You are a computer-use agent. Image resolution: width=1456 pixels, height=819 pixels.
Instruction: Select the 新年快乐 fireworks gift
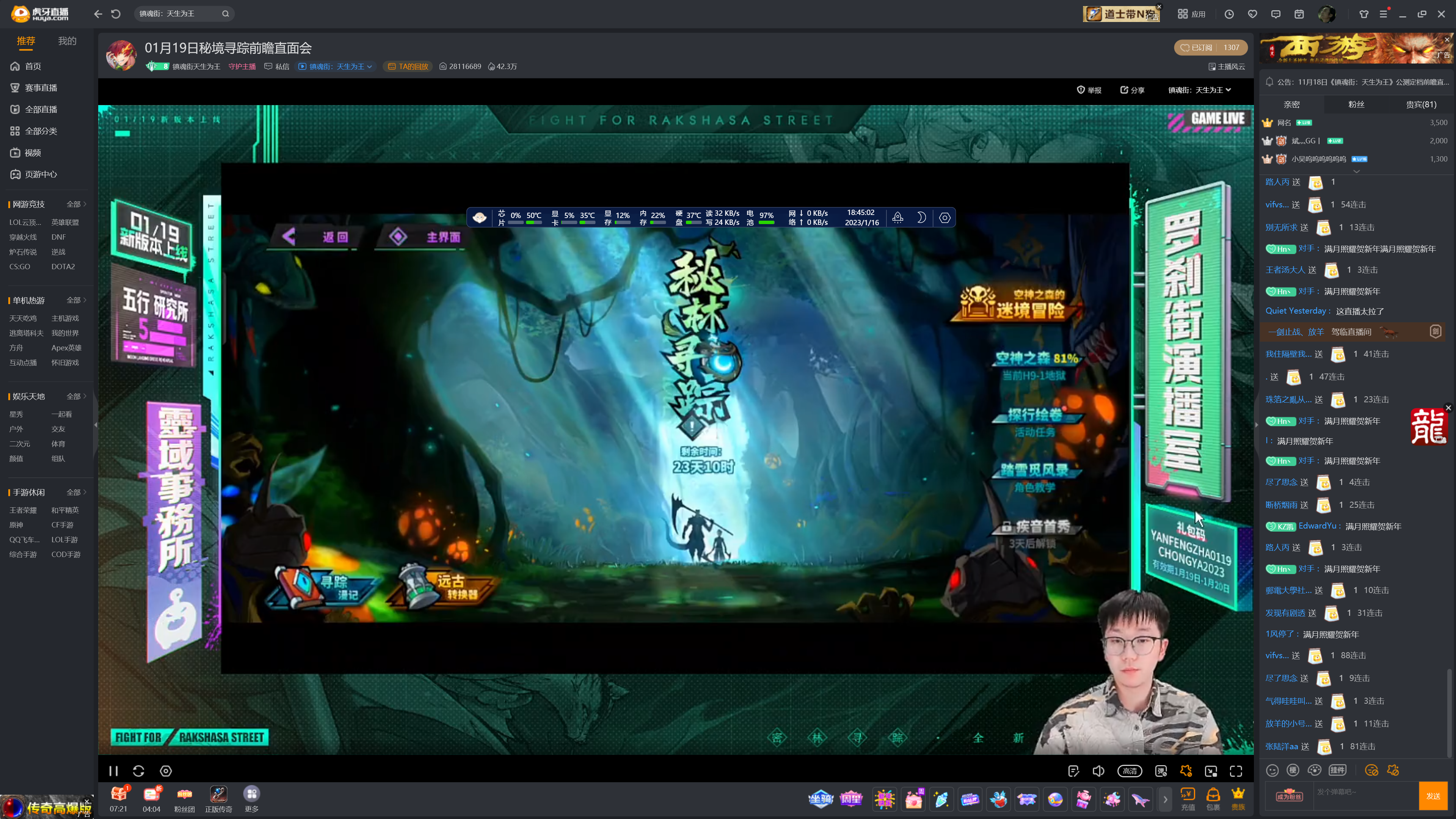coord(885,799)
